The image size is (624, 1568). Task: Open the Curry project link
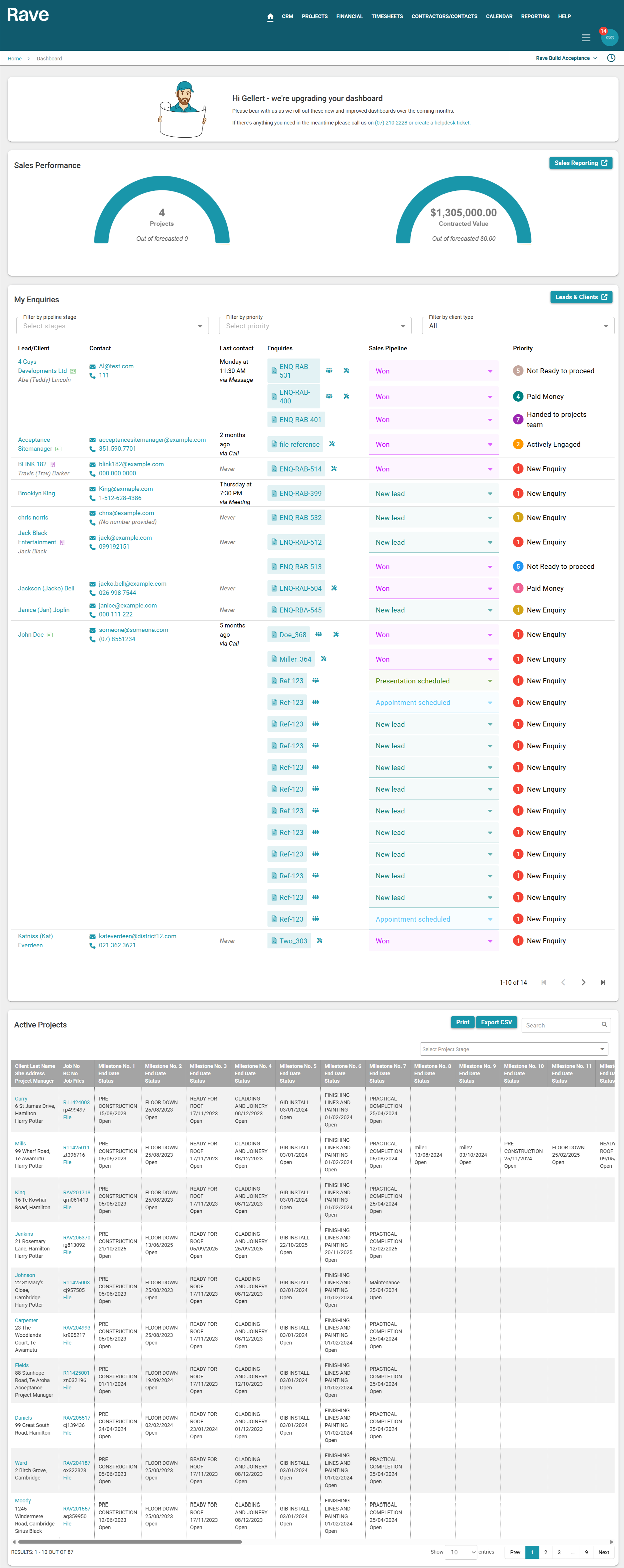click(x=21, y=1099)
